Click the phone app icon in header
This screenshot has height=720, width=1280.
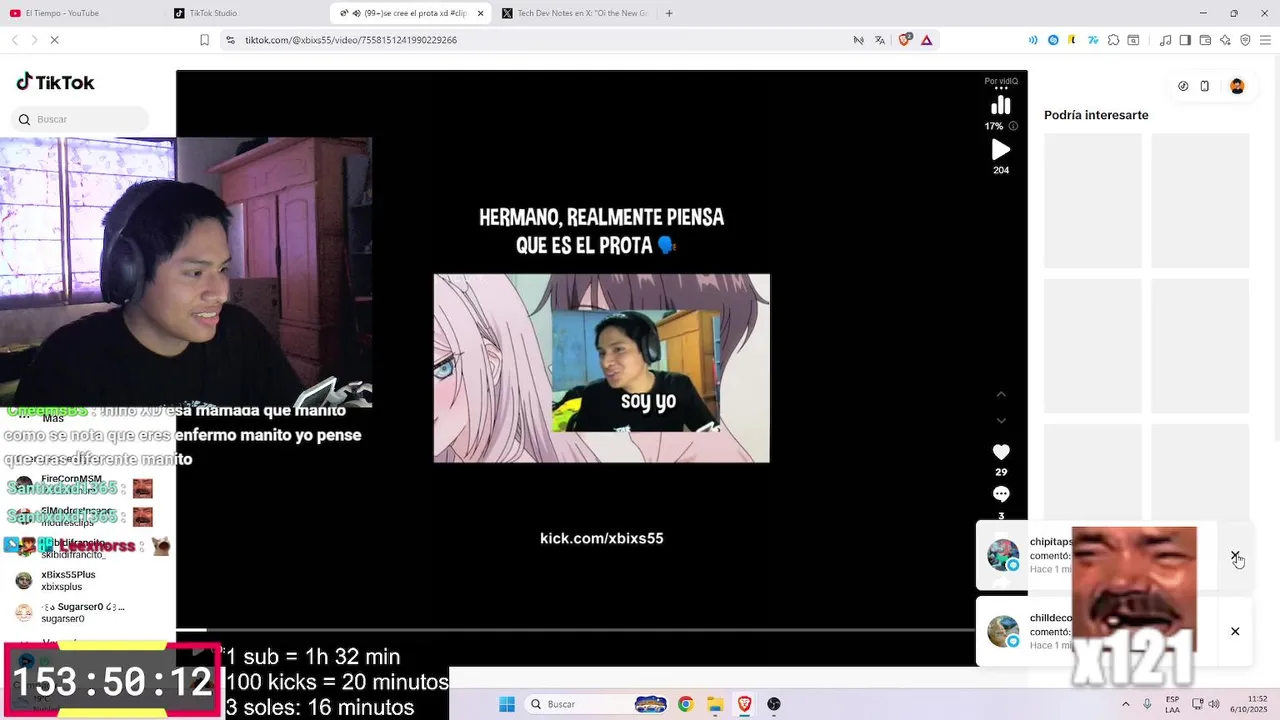pyautogui.click(x=1205, y=86)
